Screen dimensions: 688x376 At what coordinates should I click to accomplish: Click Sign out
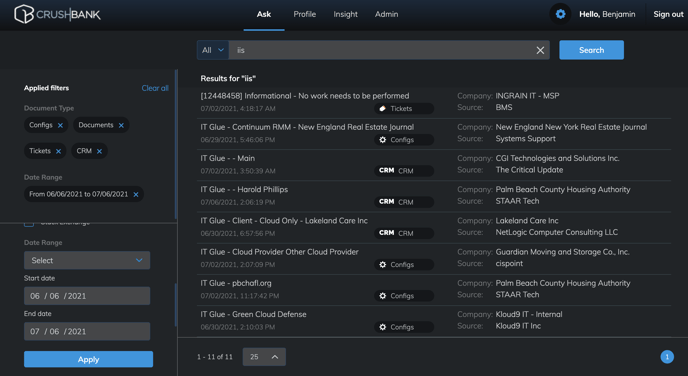pyautogui.click(x=668, y=14)
